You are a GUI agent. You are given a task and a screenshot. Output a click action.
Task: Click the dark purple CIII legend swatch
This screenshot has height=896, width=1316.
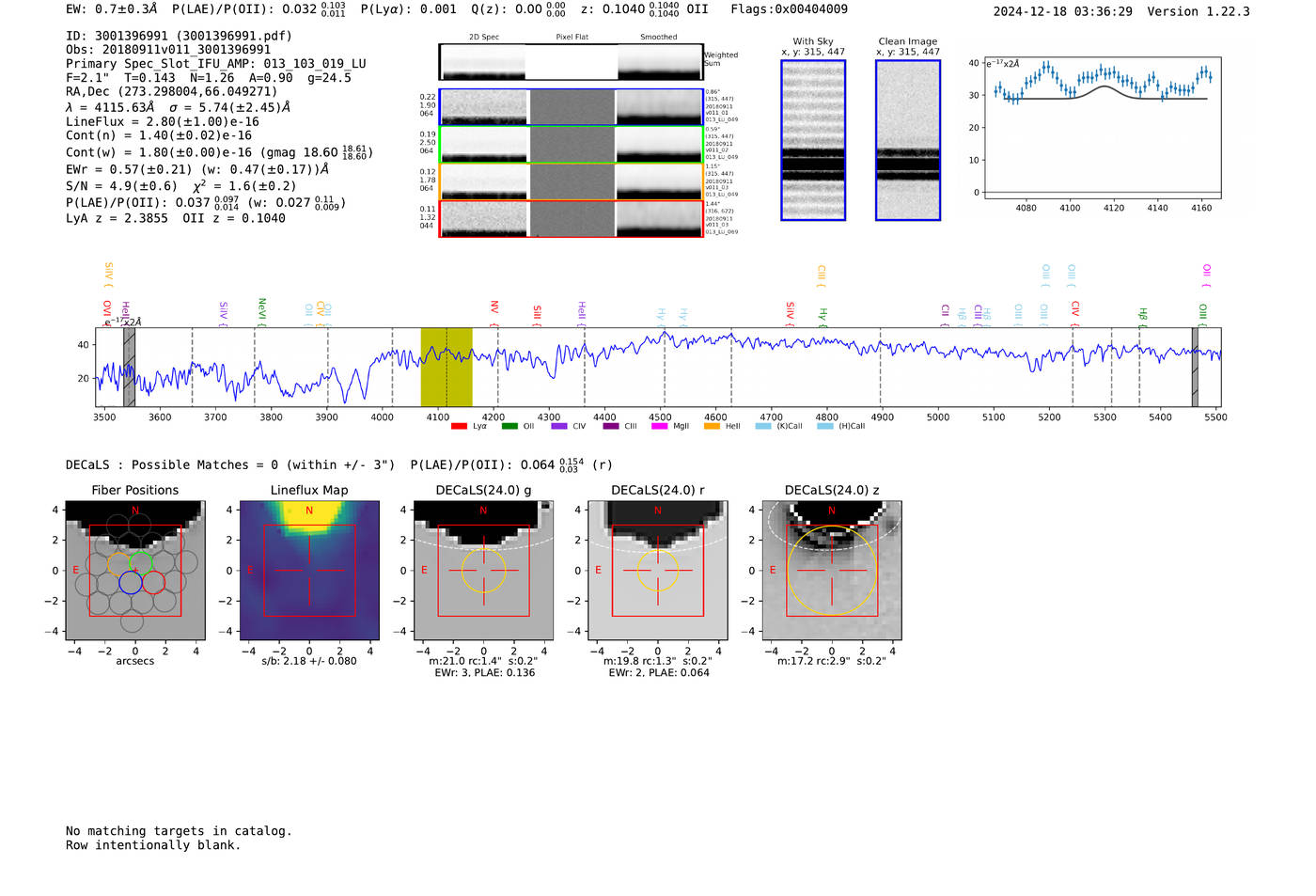(611, 426)
